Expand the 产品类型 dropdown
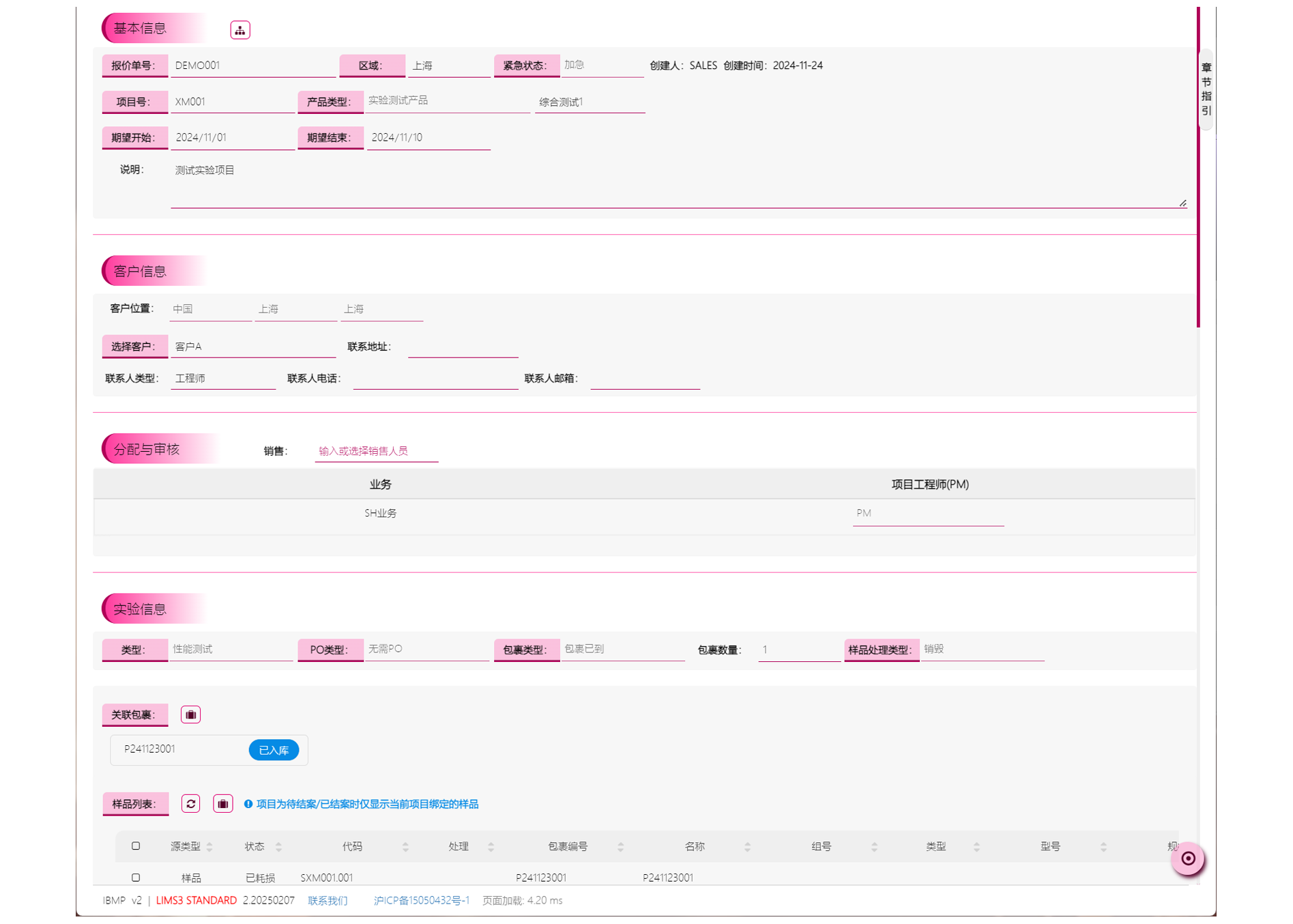 pos(447,101)
